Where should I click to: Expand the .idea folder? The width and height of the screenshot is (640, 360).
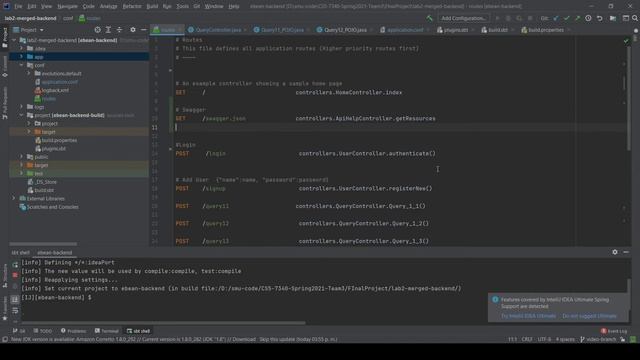pos(22,49)
